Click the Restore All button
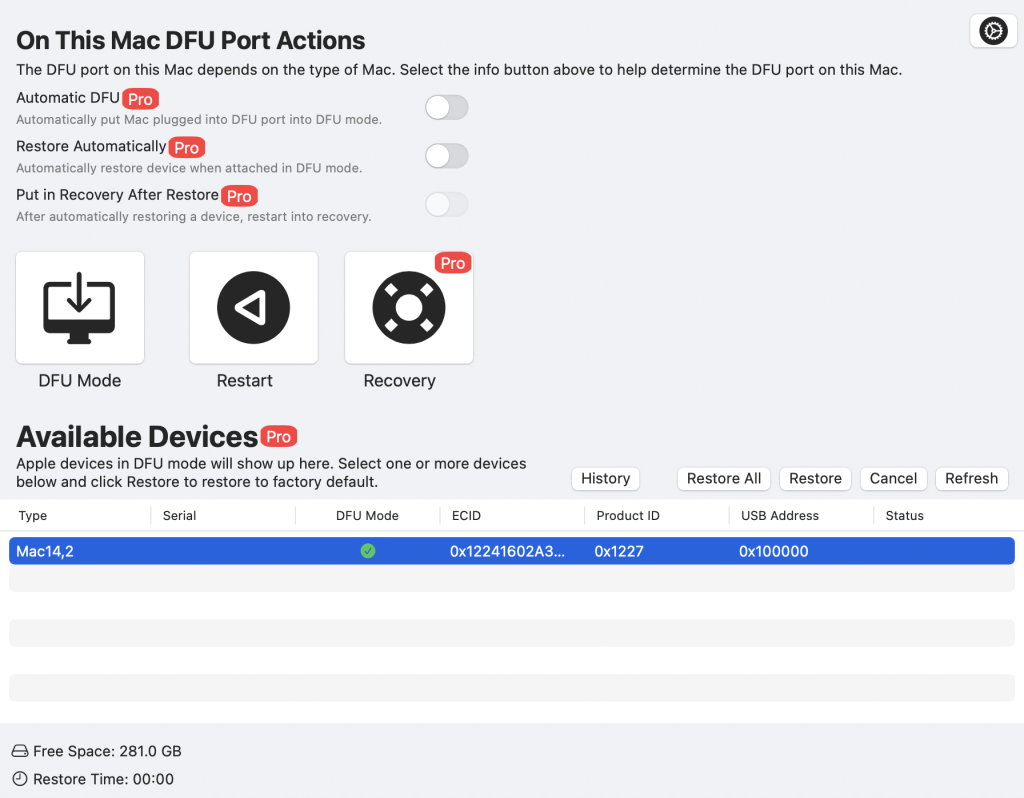 [724, 479]
